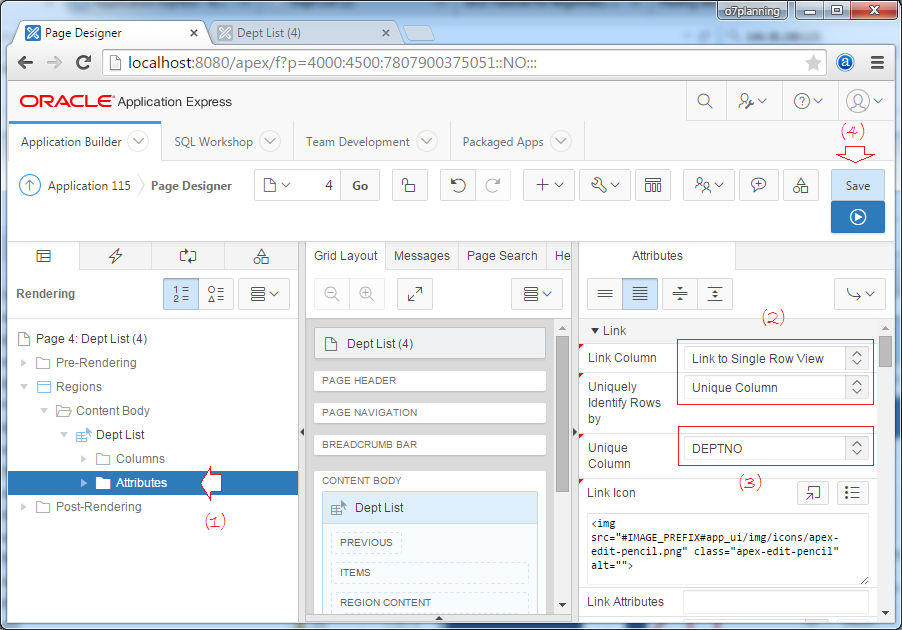The height and width of the screenshot is (630, 902).
Task: Open Uniquely Identify Rows by select list
Action: (775, 388)
